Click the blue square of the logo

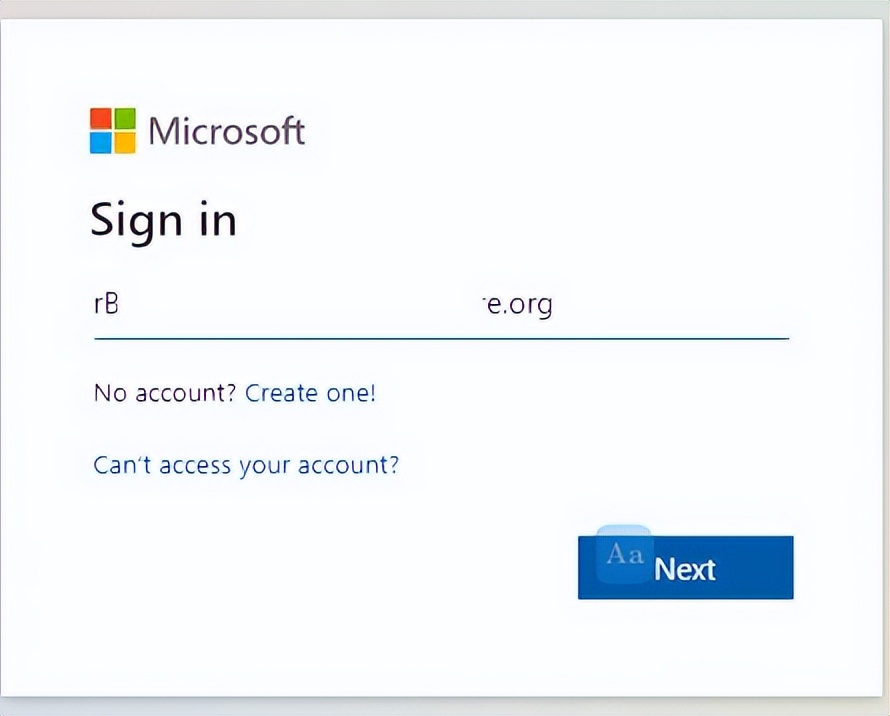[101, 143]
